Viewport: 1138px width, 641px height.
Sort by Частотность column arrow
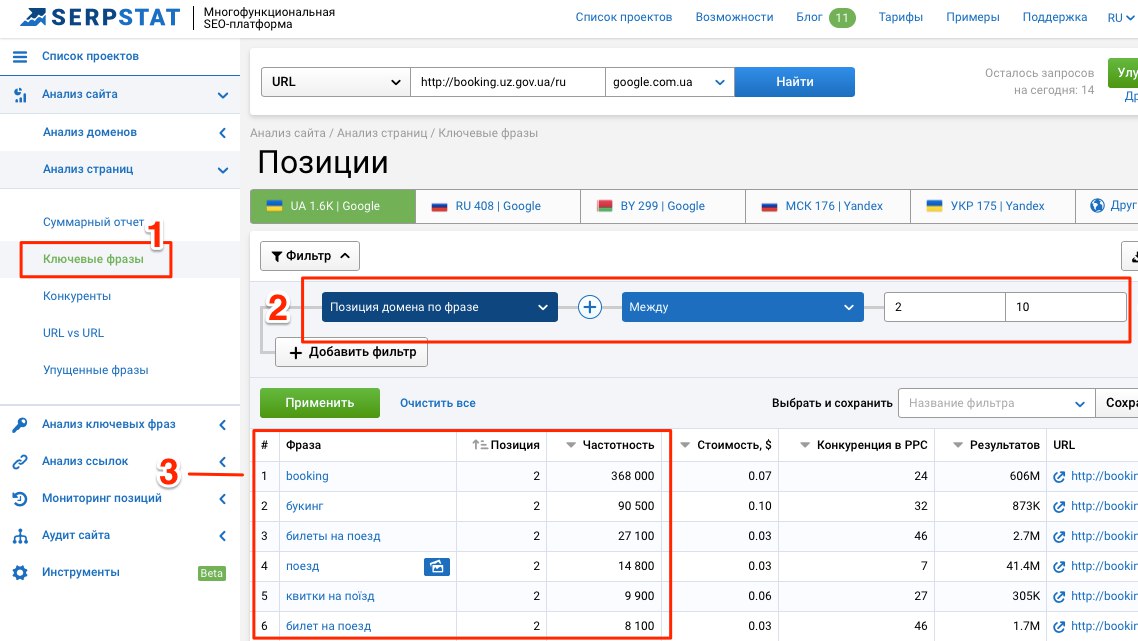pos(570,445)
